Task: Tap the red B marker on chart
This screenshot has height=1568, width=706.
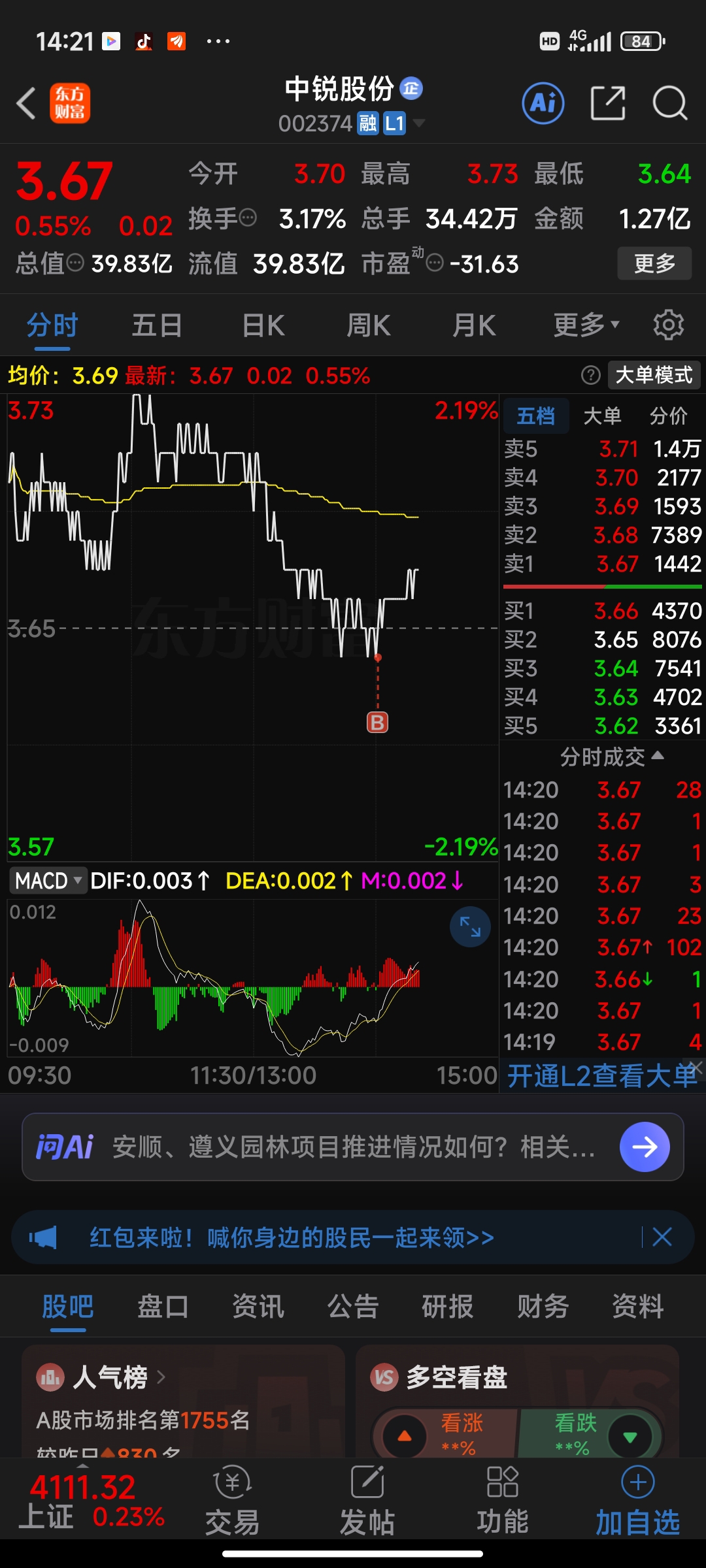Action: [377, 722]
